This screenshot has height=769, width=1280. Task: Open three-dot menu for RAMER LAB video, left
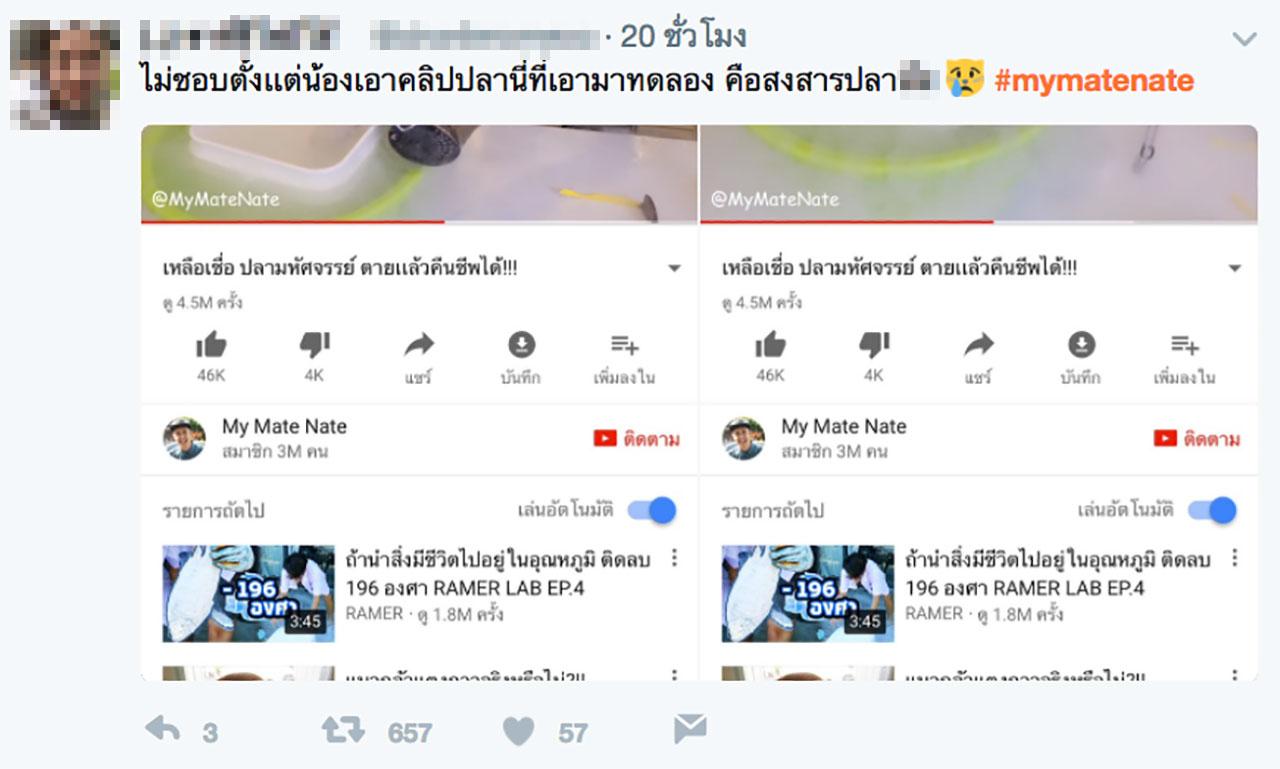click(x=674, y=558)
